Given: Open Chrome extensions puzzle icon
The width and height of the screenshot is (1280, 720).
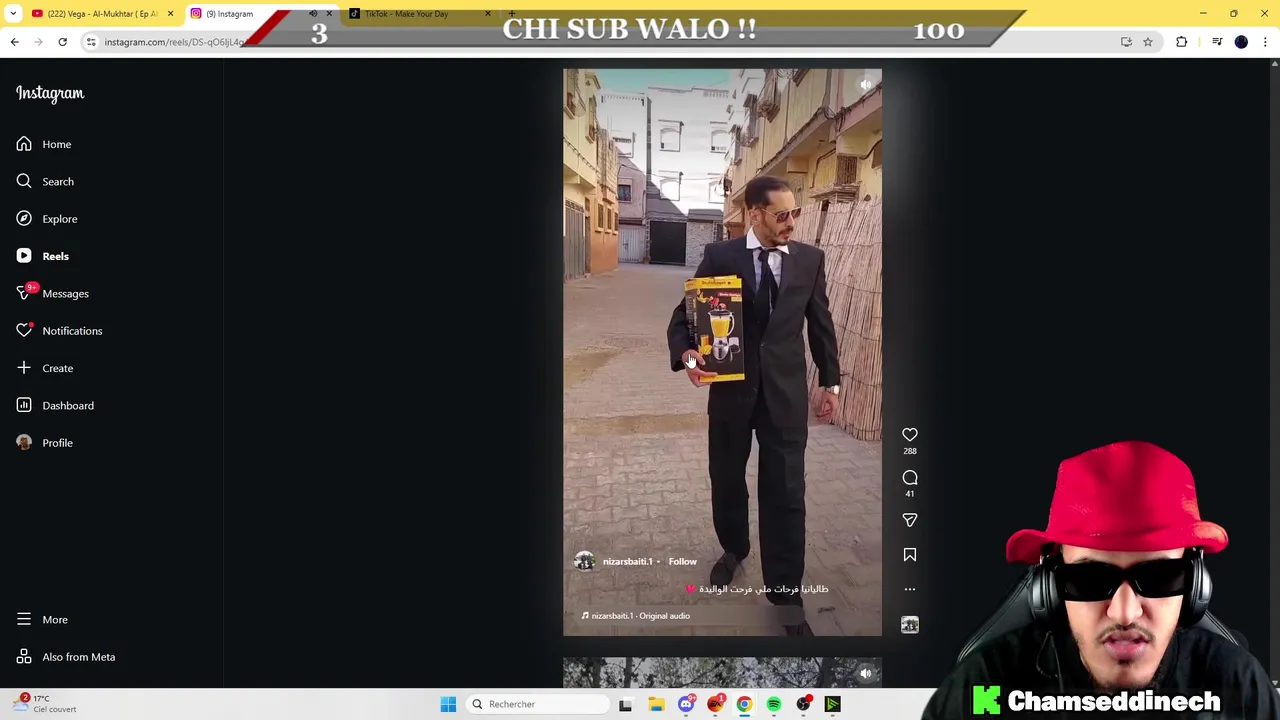Looking at the screenshot, I should click(1182, 42).
